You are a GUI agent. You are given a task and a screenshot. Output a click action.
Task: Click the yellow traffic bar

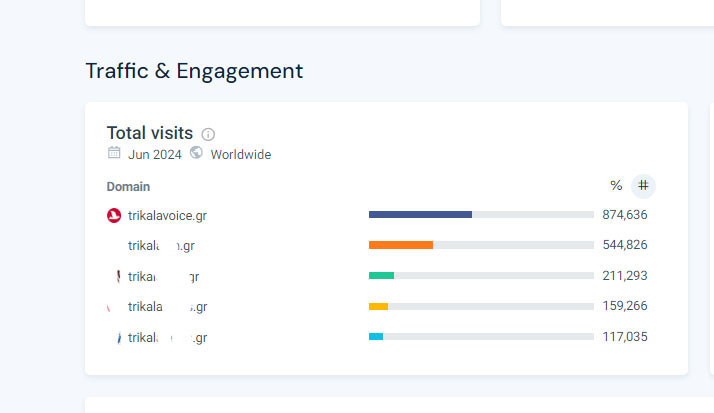(x=378, y=307)
